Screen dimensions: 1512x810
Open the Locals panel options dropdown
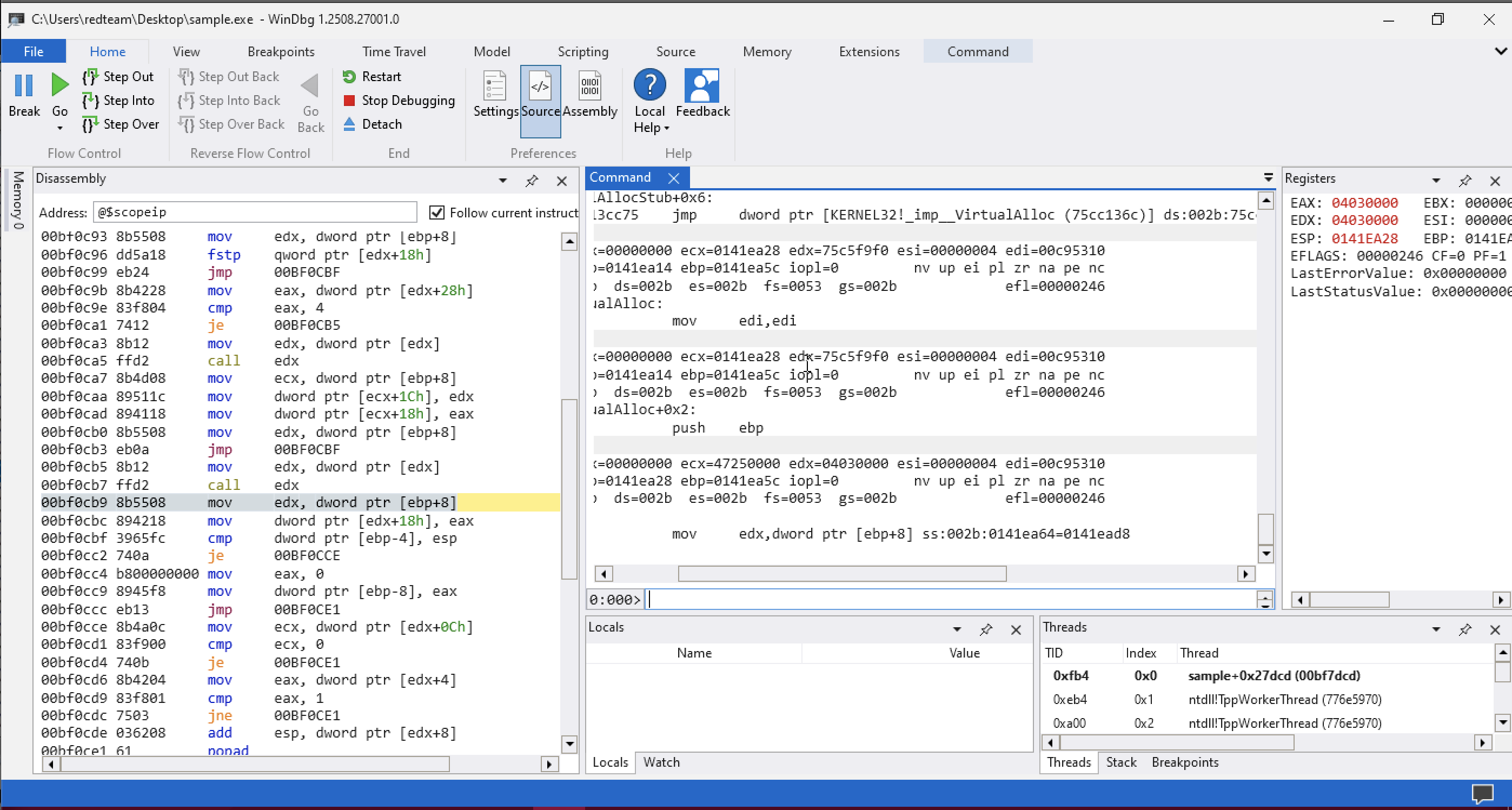[x=957, y=629]
